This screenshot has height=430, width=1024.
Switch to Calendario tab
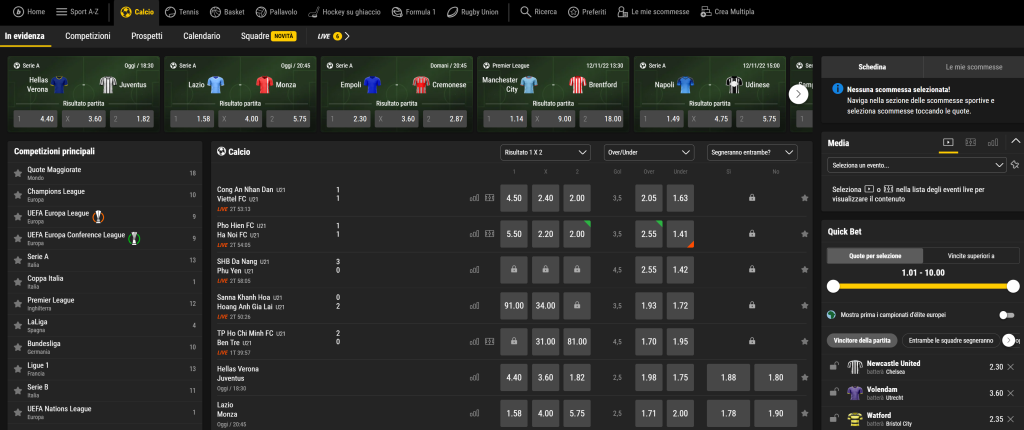[x=202, y=36]
